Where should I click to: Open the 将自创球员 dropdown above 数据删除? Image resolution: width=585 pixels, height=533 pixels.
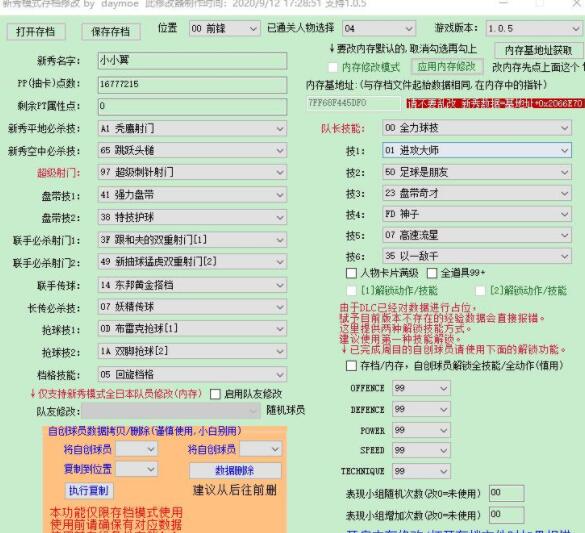coord(260,449)
